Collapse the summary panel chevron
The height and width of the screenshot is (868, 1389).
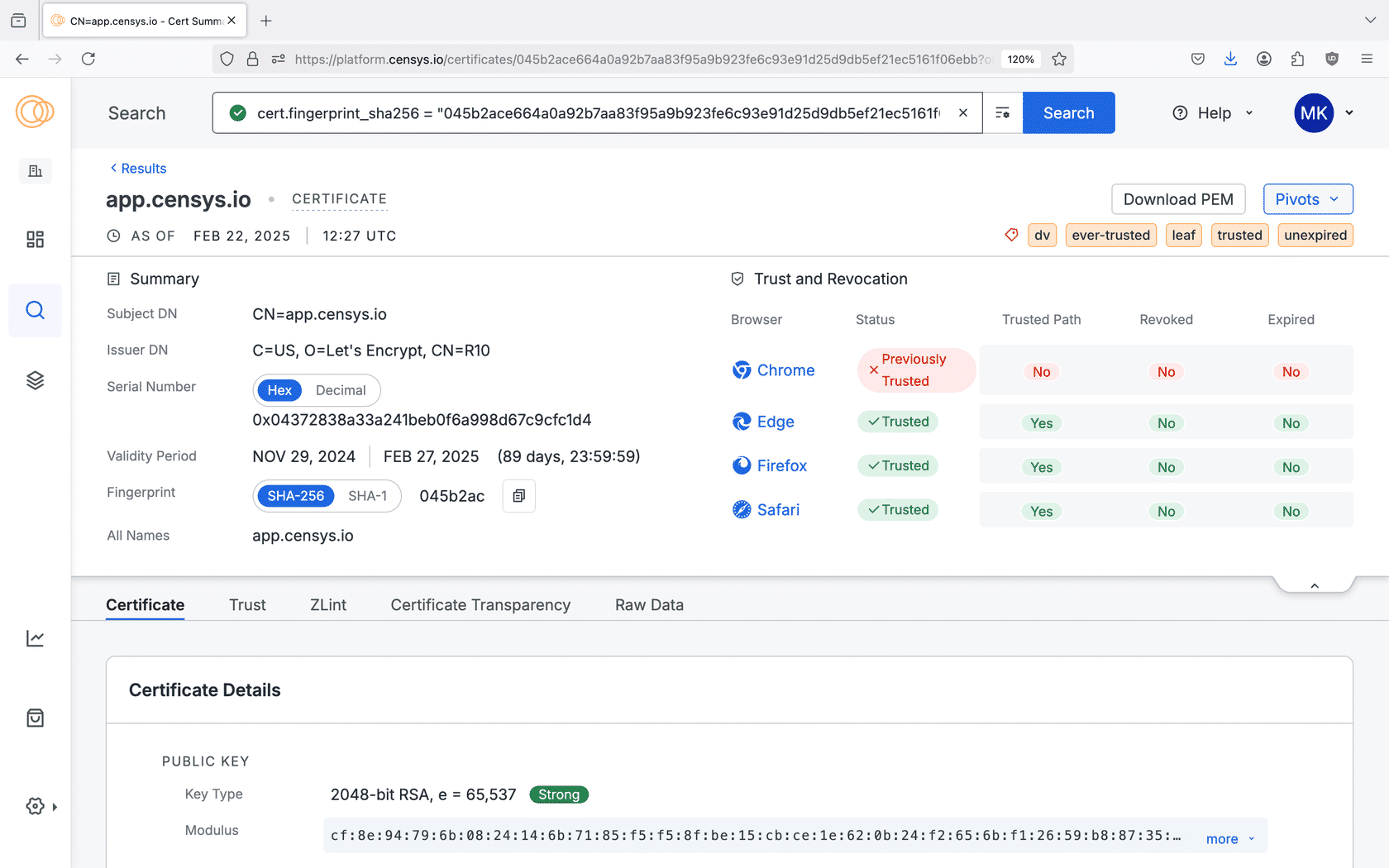pos(1315,586)
